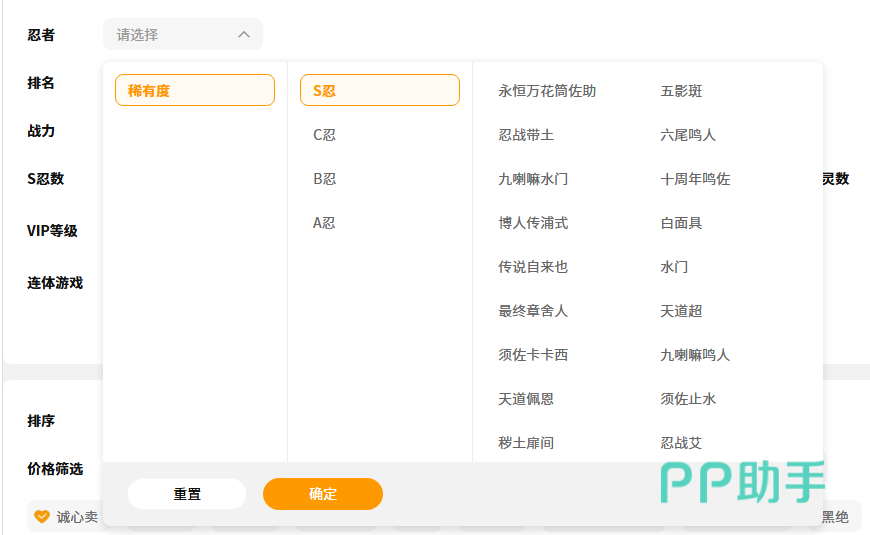Click the 排序 sort label
Image resolution: width=870 pixels, height=535 pixels.
[41, 421]
